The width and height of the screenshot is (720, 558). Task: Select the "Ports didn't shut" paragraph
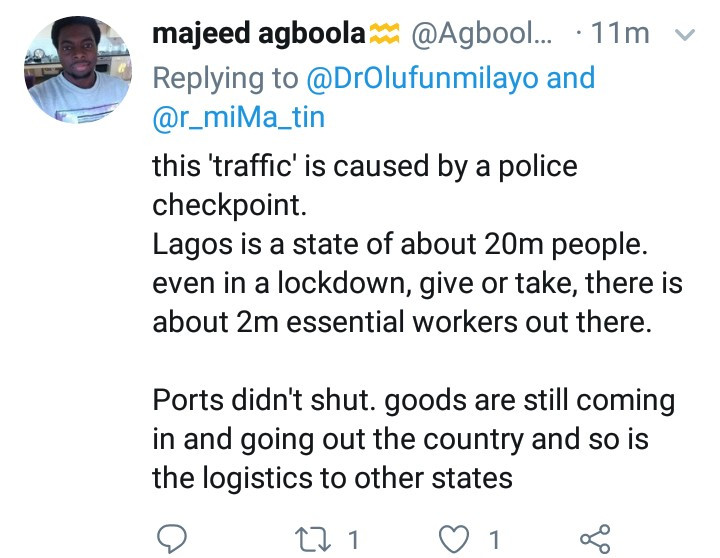(x=413, y=438)
